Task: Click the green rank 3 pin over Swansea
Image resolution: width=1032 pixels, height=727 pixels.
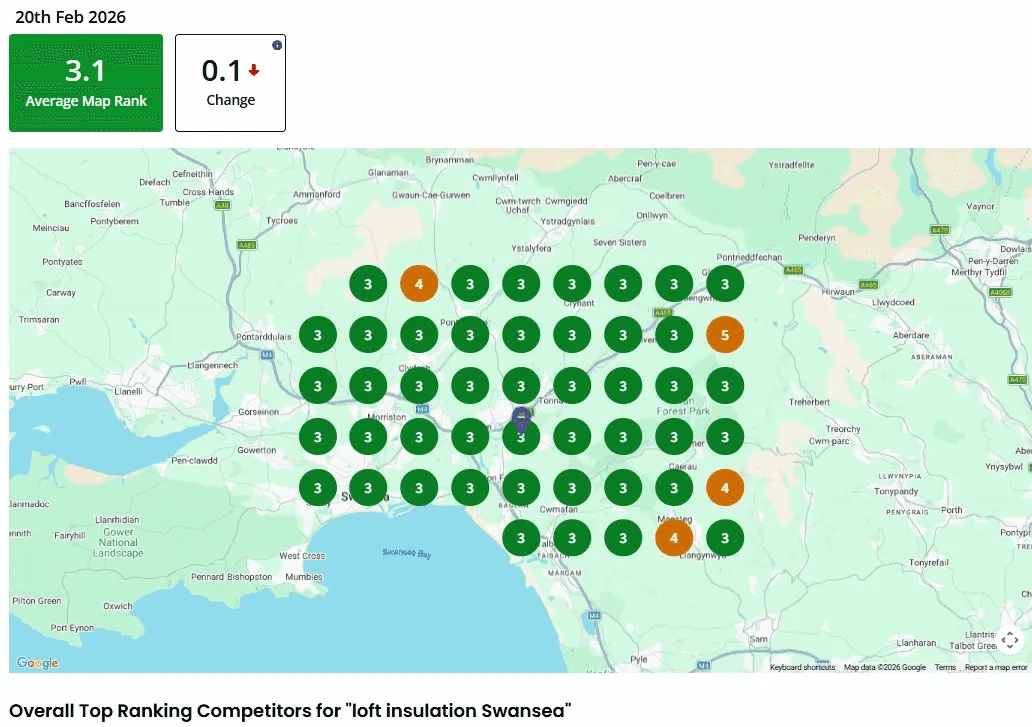Action: pos(368,487)
